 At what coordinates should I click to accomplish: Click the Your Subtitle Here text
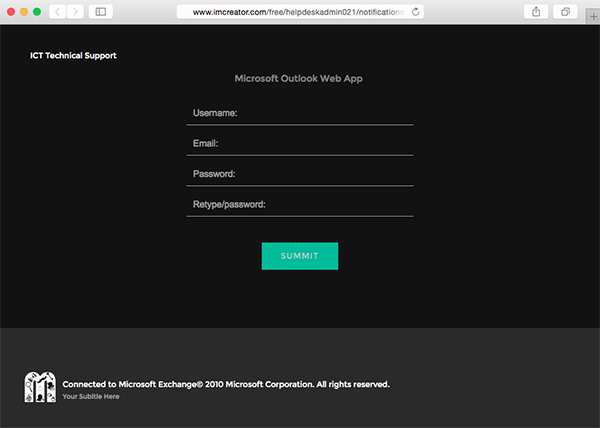coord(91,397)
